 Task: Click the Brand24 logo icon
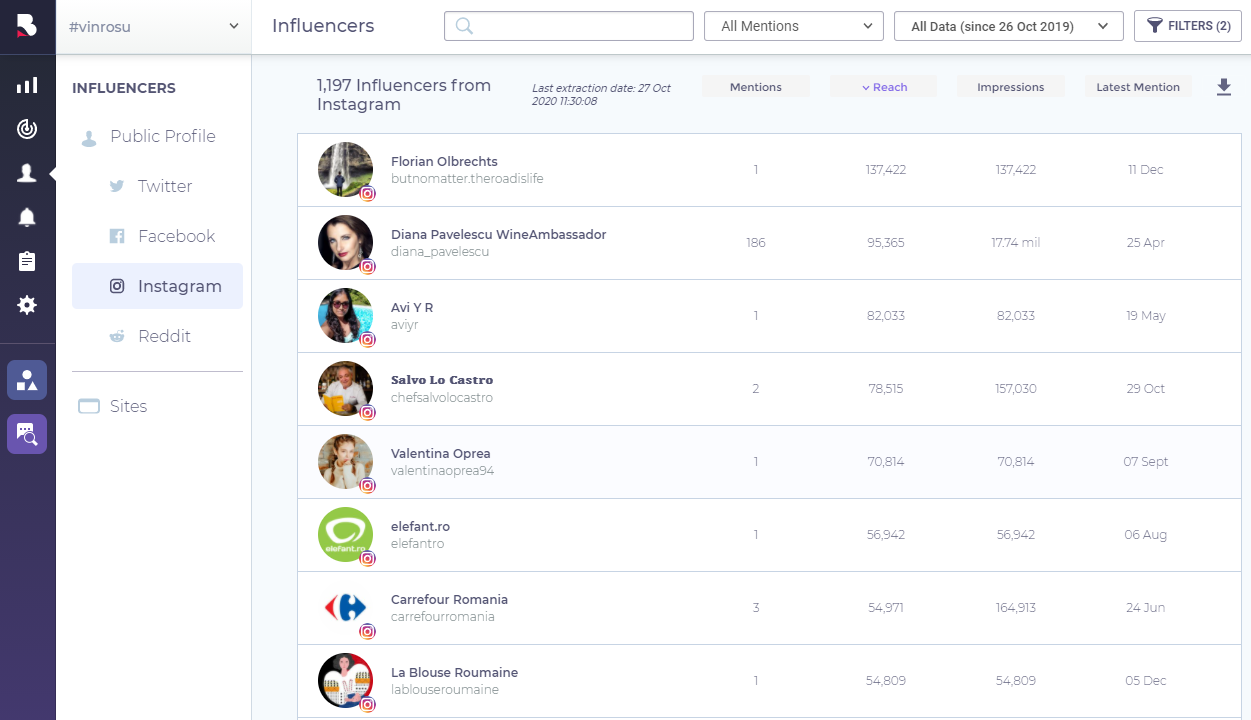[27, 26]
